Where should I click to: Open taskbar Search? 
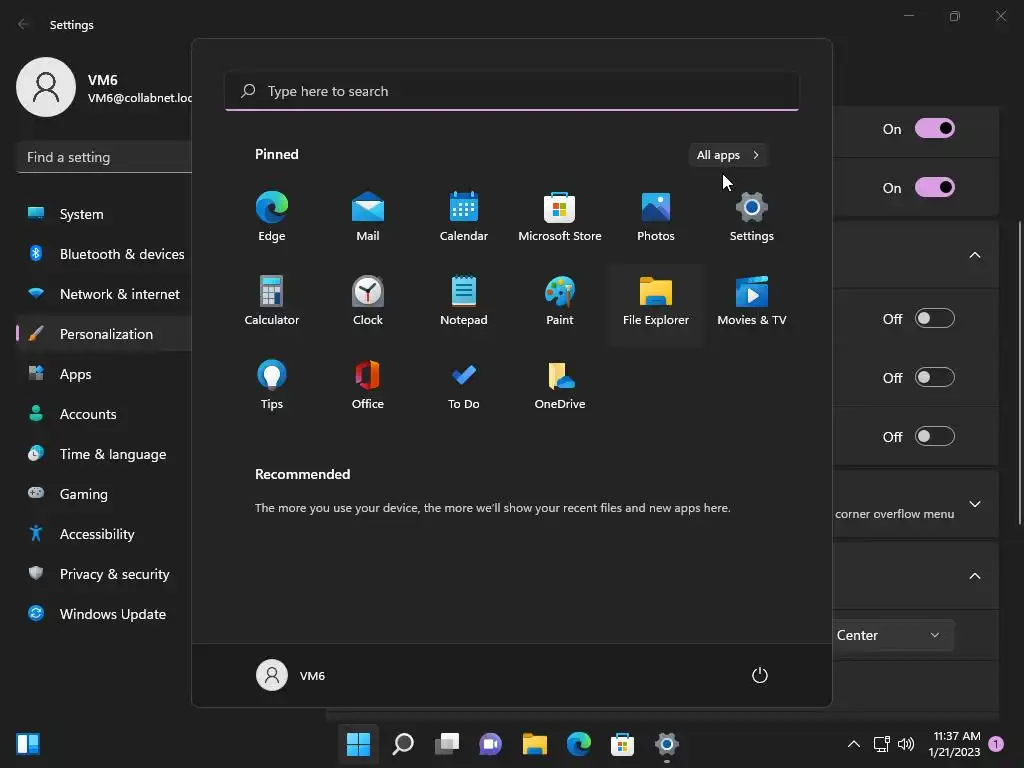[x=403, y=744]
